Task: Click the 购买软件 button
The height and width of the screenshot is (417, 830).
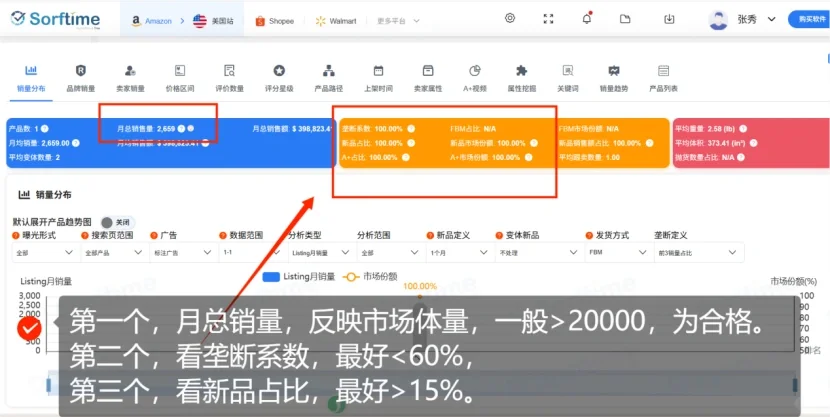Action: point(809,19)
